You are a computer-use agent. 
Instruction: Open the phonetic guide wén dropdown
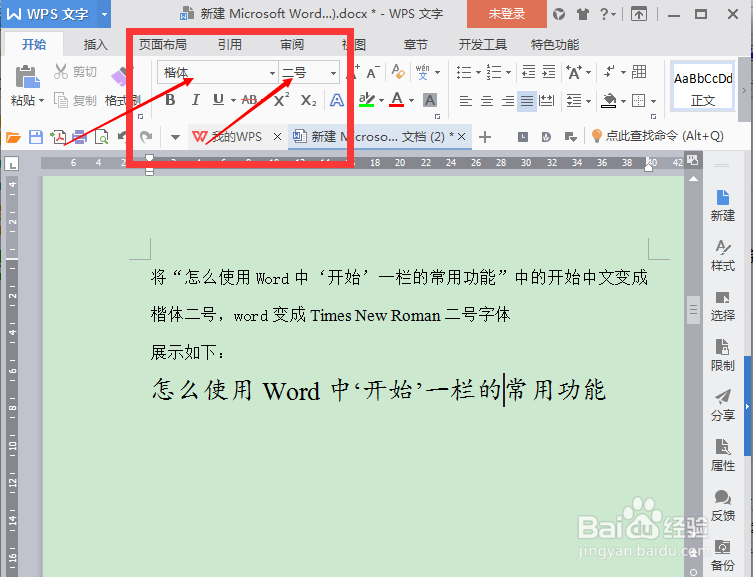[437, 72]
